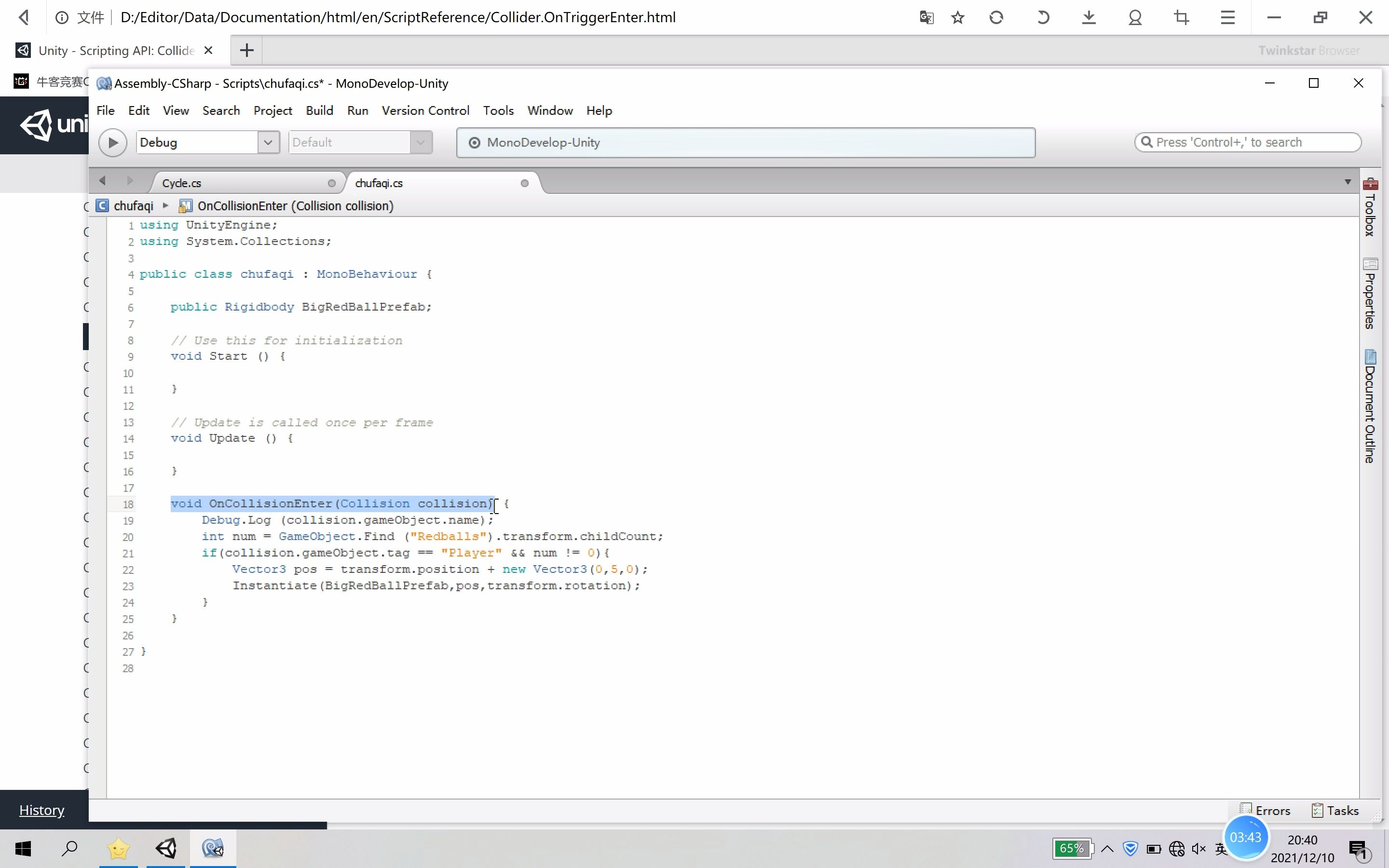Show the Errors pad
Viewport: 1389px width, 868px height.
click(x=1265, y=810)
